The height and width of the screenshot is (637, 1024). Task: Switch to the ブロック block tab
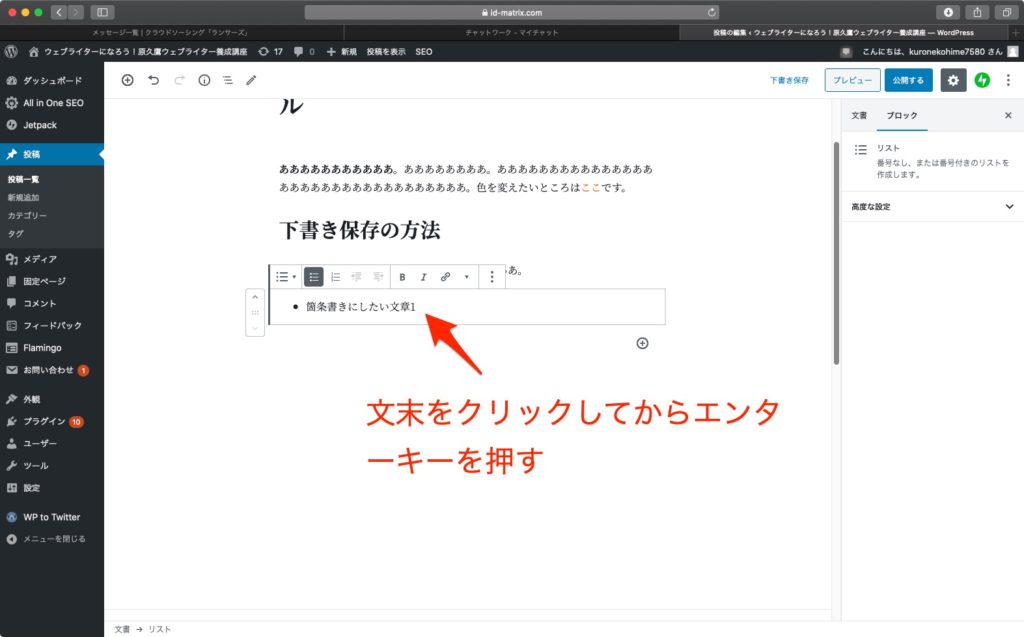click(902, 115)
